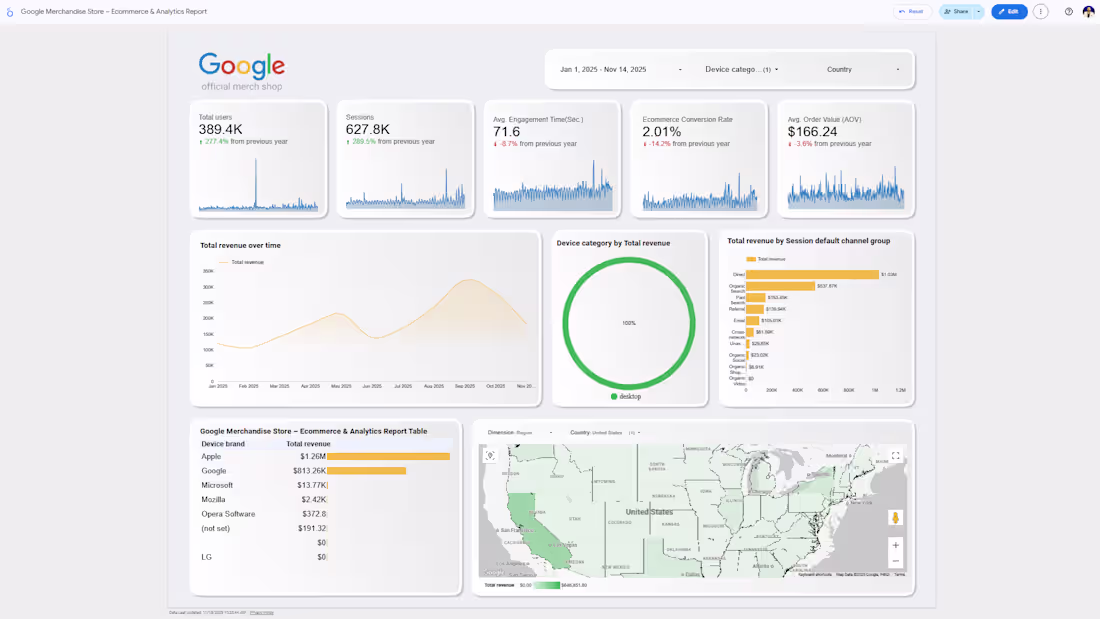The image size is (1100, 619).
Task: Click the Device brand column header
Action: click(x=223, y=444)
